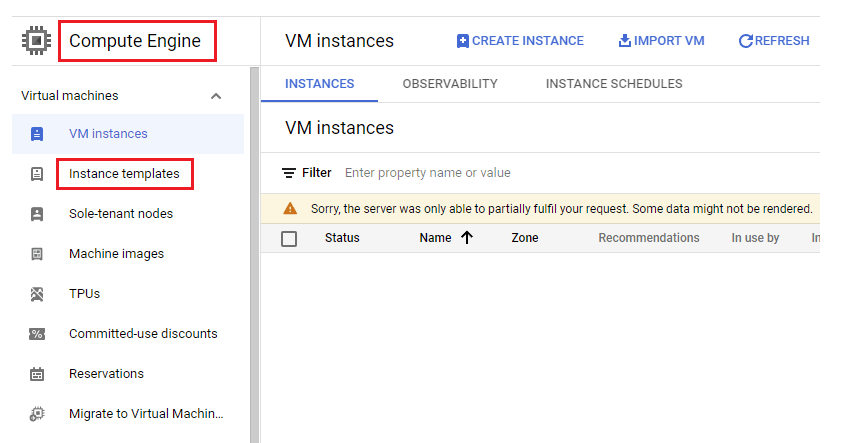Screen dimensions: 841x443
Task: Click the Recommendations column header
Action: (x=649, y=238)
